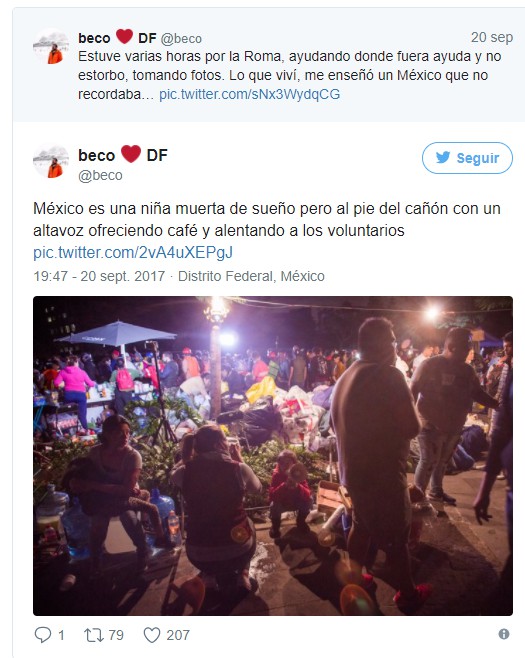This screenshot has width=525, height=658.
Task: Click the @beco handle in parent tweet
Action: pyautogui.click(x=181, y=39)
